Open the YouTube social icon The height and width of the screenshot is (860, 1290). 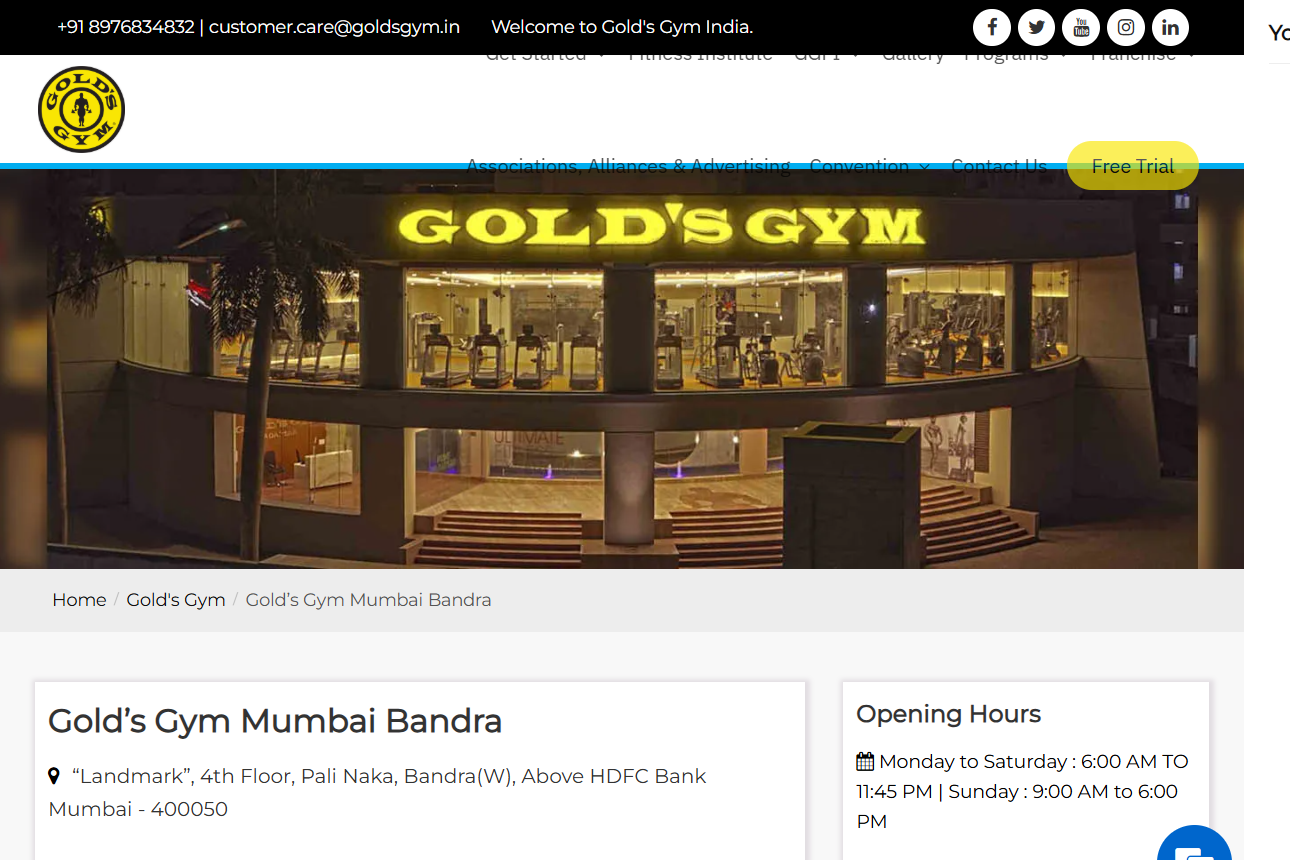pyautogui.click(x=1081, y=27)
